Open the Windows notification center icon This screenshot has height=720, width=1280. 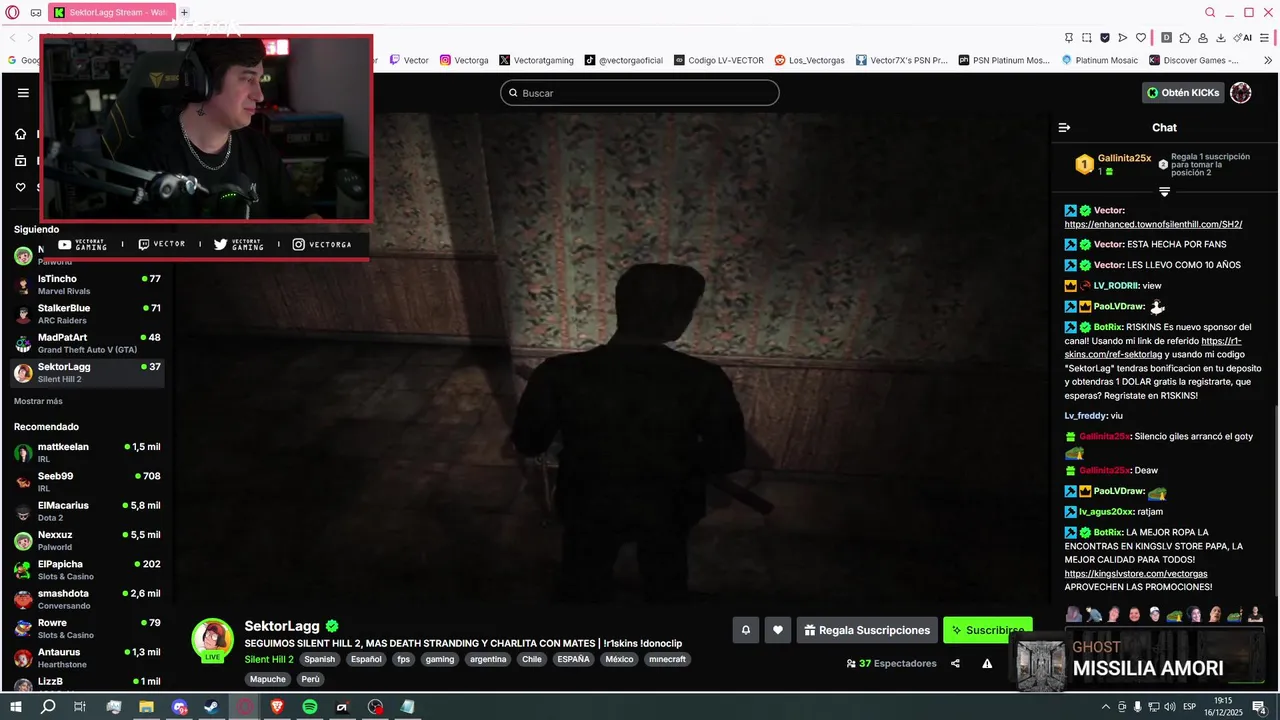coord(1259,707)
